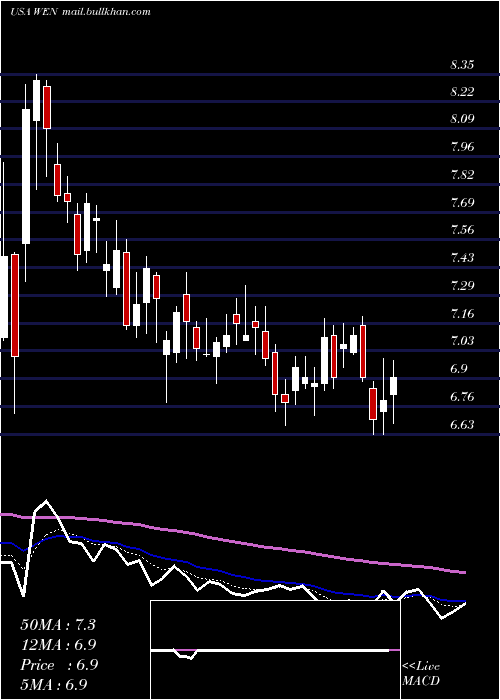
Task: Click the 7.56 price axis label
Action: (462, 230)
